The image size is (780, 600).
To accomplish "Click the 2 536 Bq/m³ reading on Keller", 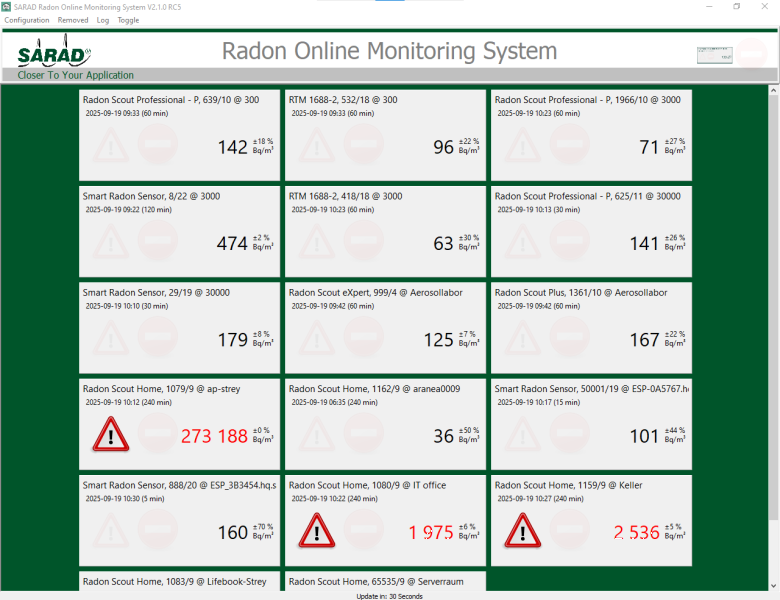I will (x=636, y=532).
